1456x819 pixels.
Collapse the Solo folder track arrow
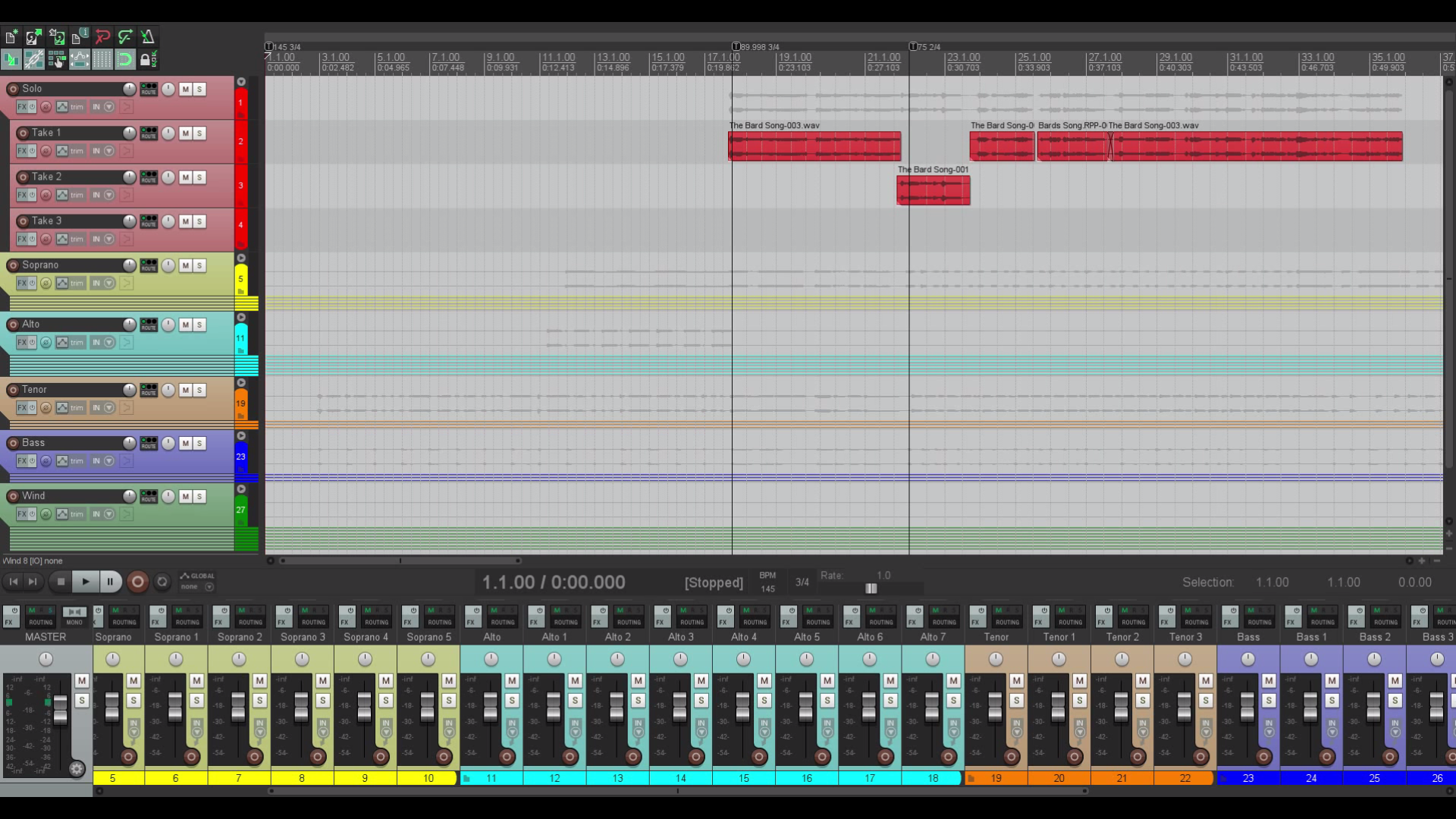pyautogui.click(x=241, y=82)
